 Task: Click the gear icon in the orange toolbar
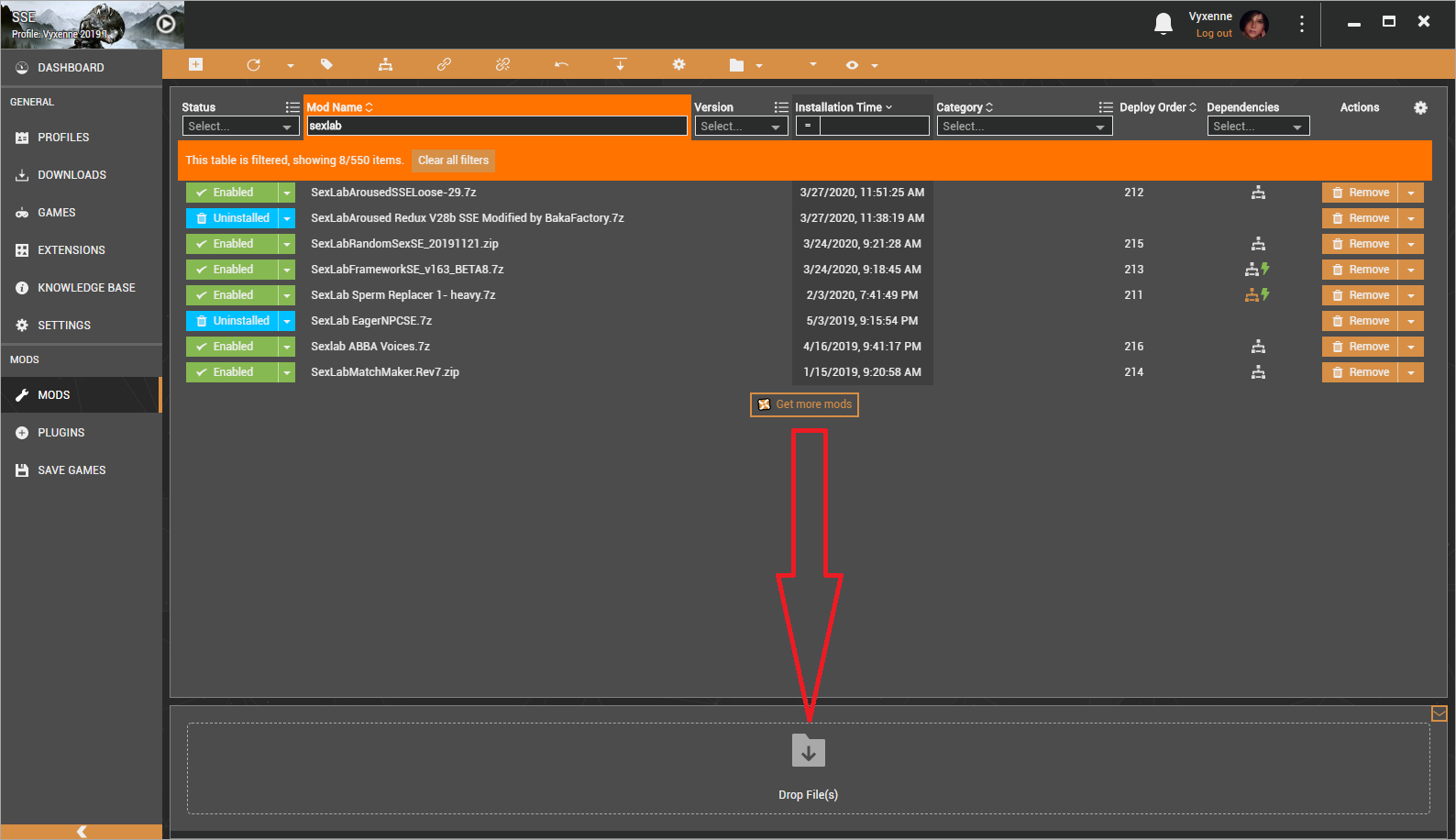pos(678,64)
